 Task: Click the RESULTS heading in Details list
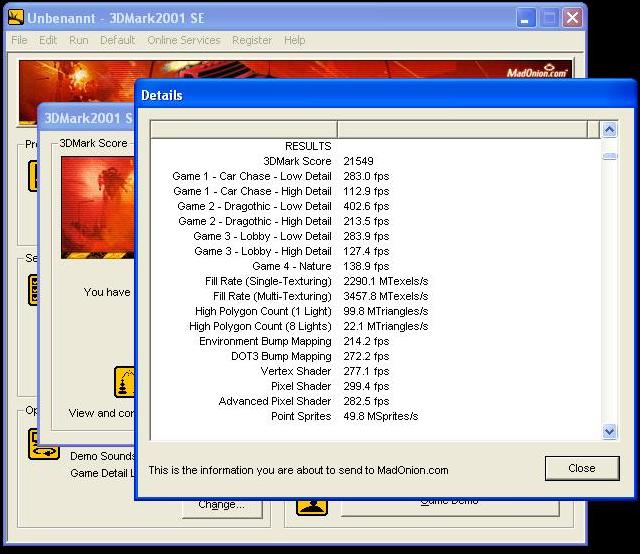coord(308,146)
